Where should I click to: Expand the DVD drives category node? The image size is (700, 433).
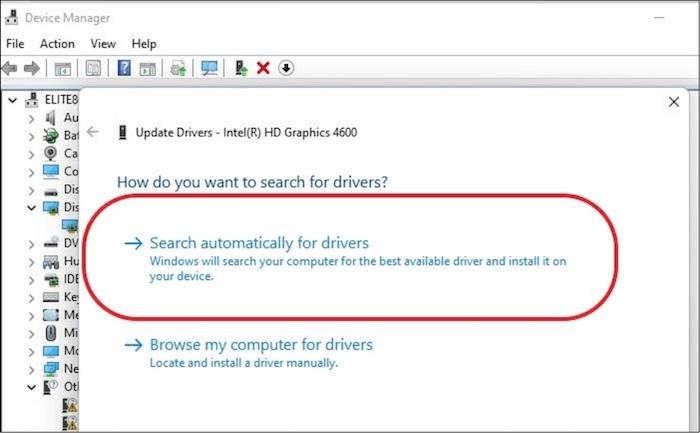click(x=31, y=244)
